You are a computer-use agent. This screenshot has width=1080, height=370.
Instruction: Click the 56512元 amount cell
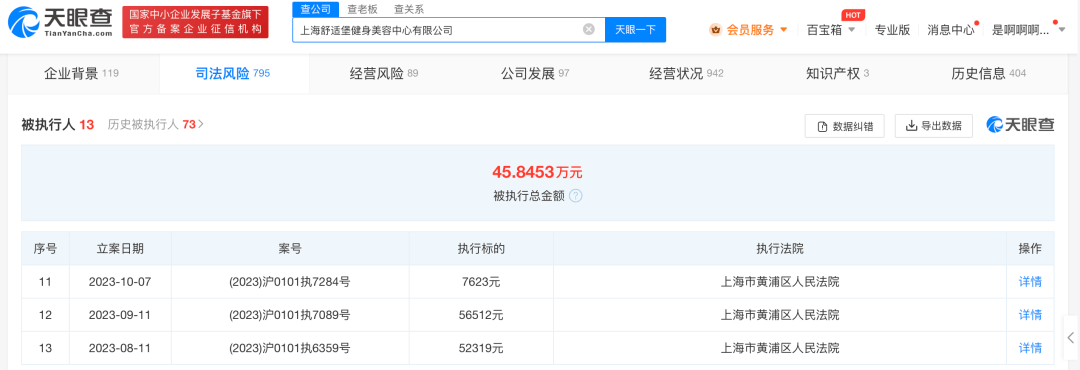[481, 315]
